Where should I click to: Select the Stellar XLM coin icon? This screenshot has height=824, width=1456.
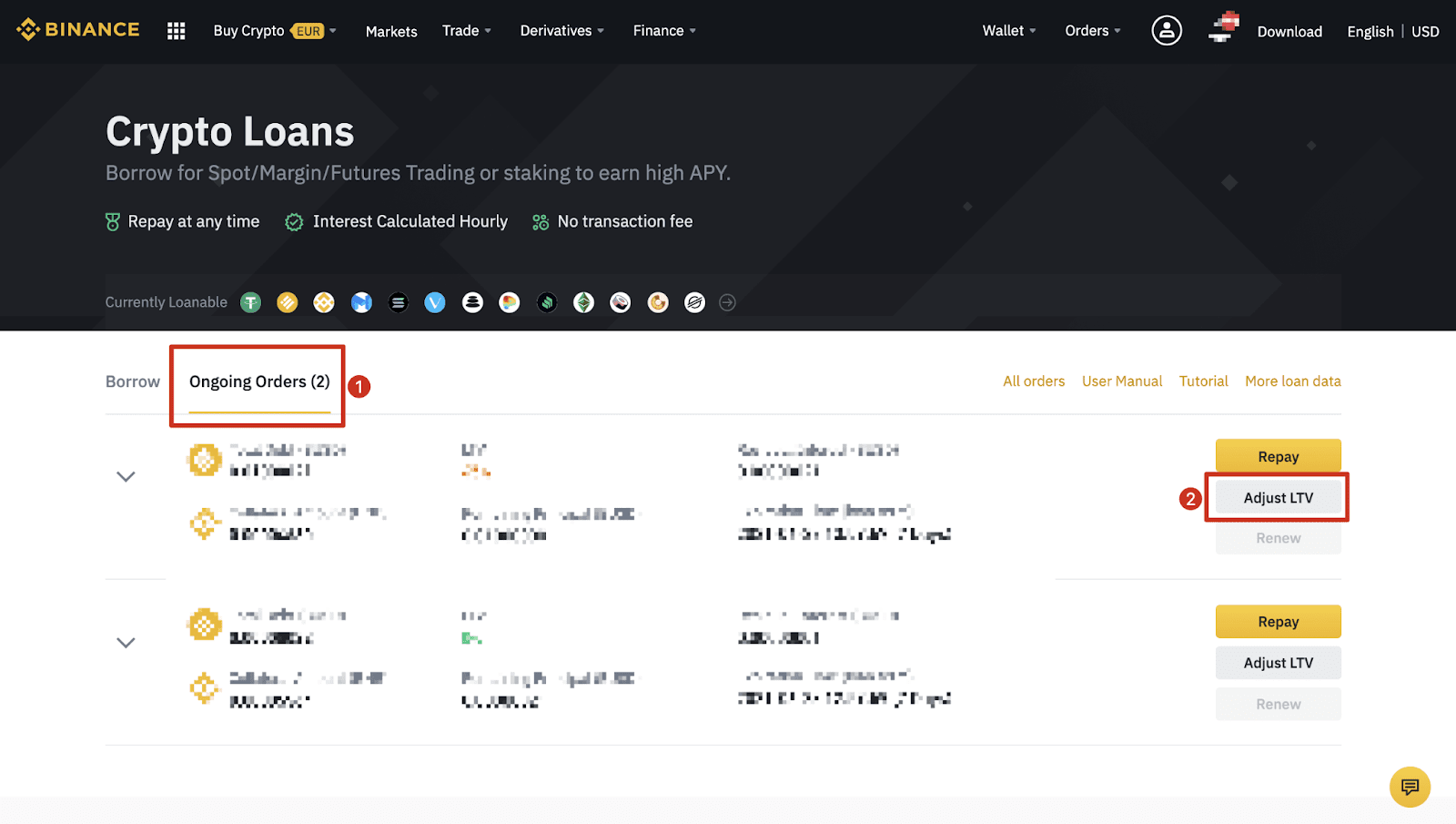point(694,302)
